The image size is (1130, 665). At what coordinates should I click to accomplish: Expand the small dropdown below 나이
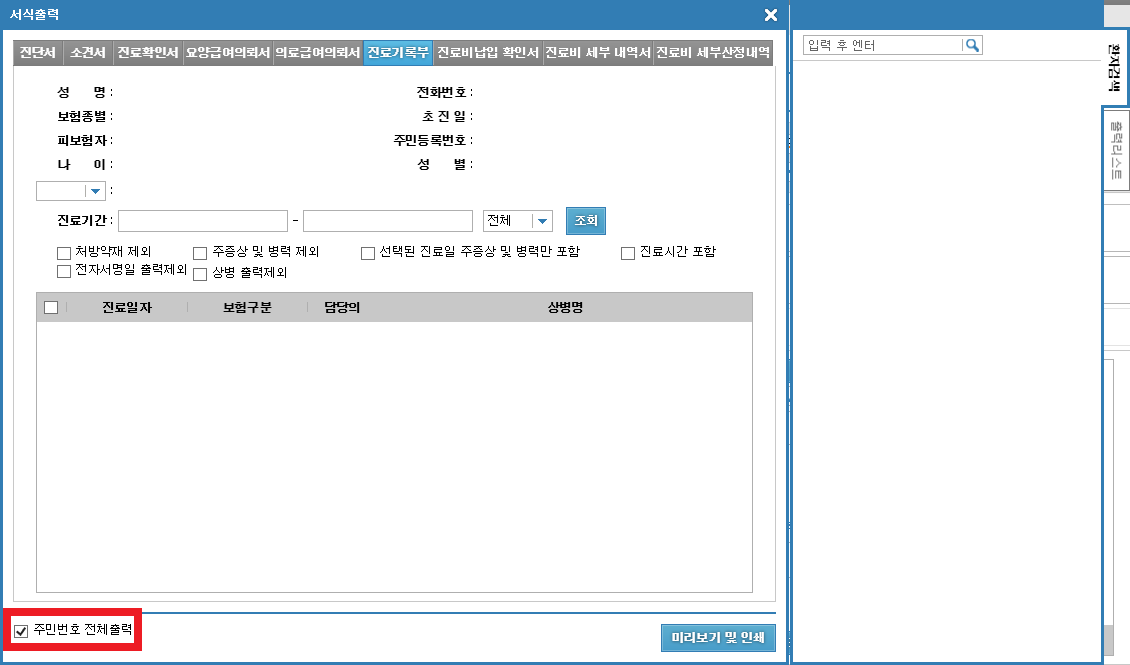(95, 191)
